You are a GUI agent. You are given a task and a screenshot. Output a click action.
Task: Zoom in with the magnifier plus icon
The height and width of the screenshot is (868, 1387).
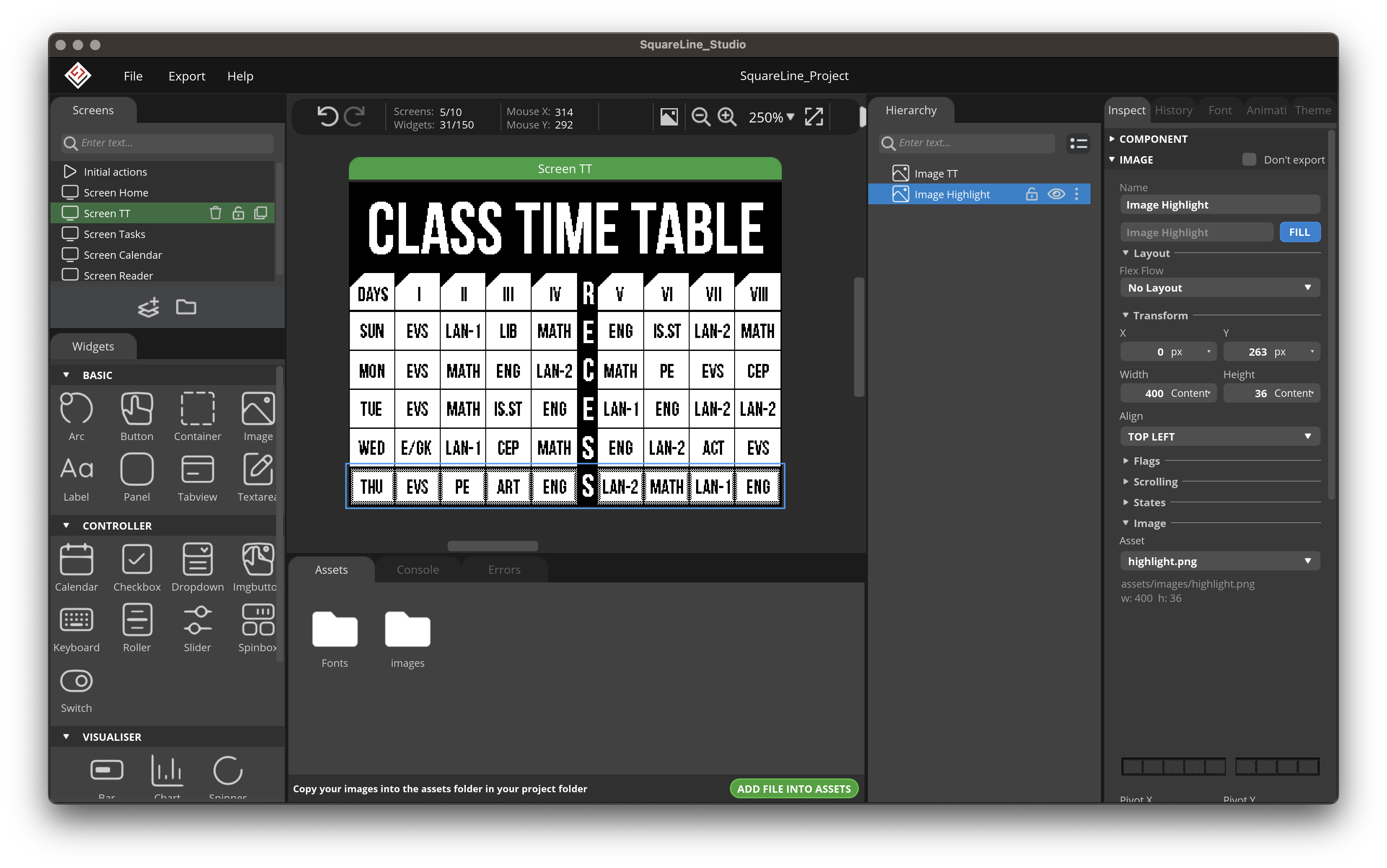(727, 117)
